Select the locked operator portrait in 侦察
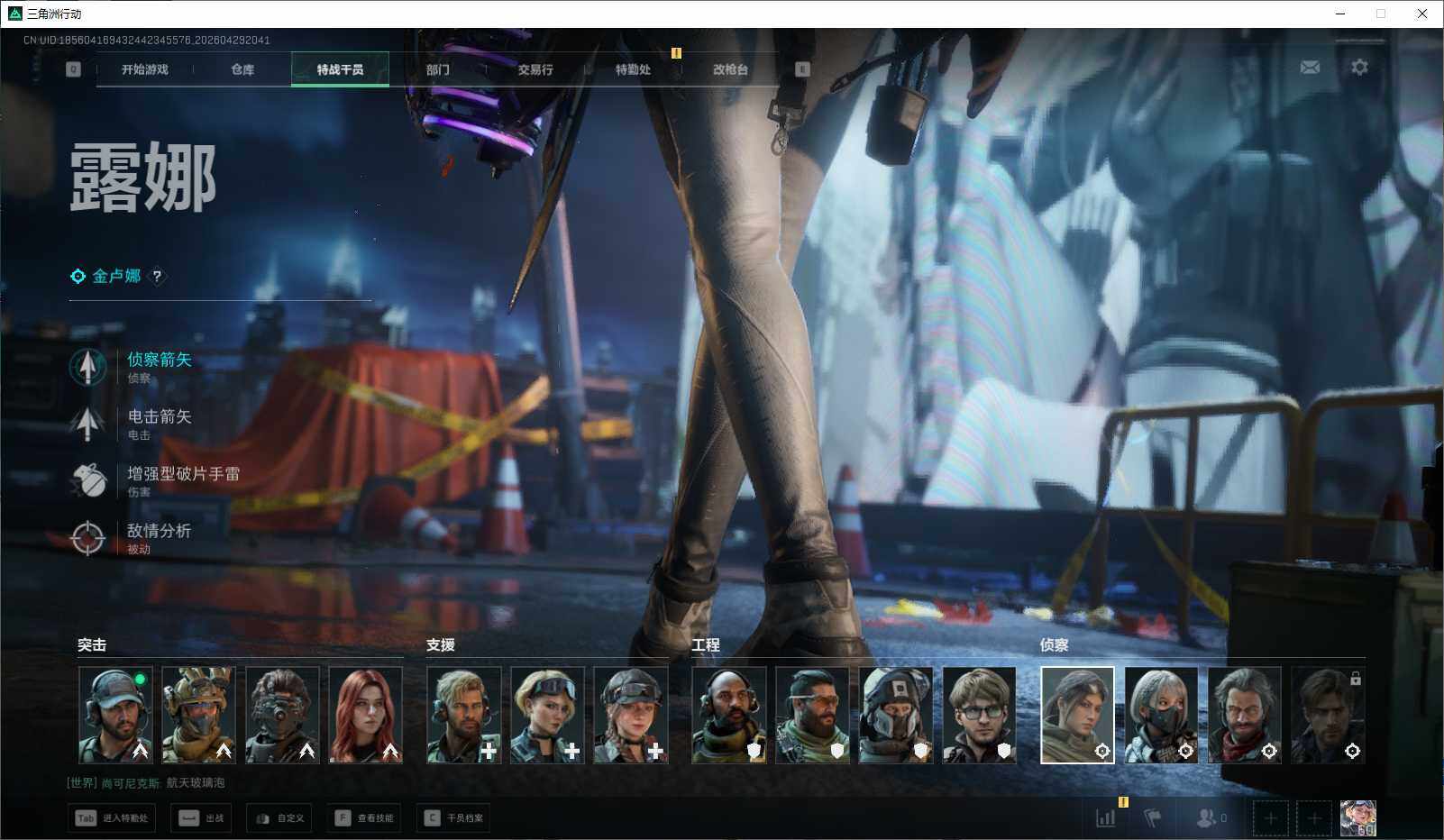 click(1328, 715)
